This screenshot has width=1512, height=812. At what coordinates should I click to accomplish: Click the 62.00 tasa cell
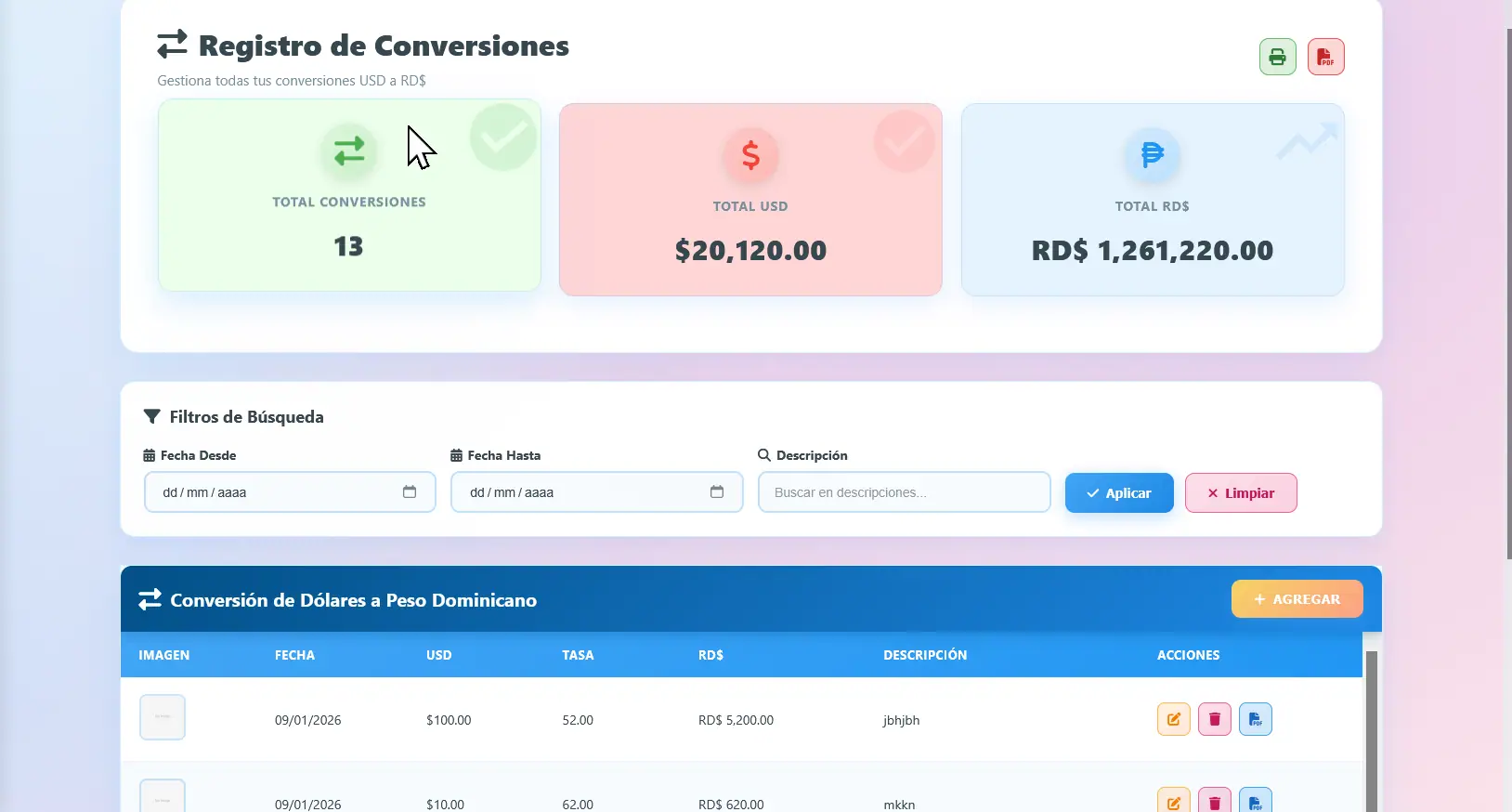[x=578, y=805]
